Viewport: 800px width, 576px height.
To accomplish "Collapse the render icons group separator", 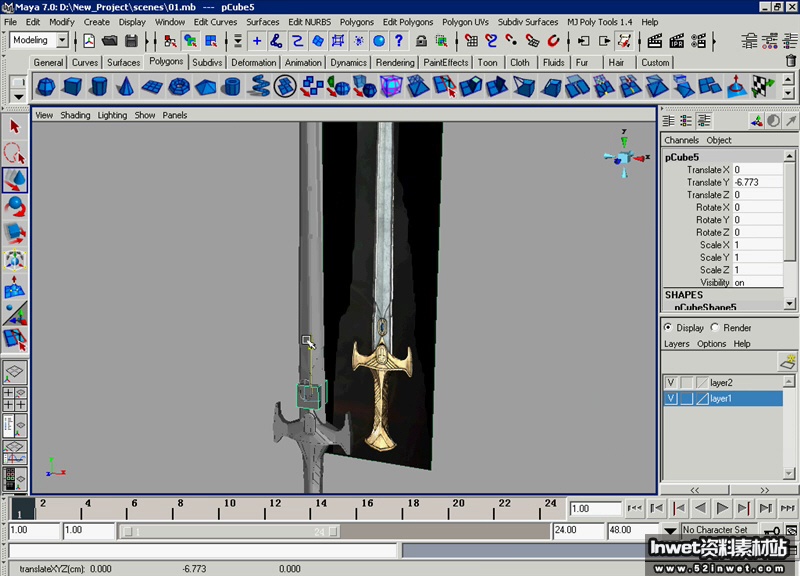I will pyautogui.click(x=640, y=41).
